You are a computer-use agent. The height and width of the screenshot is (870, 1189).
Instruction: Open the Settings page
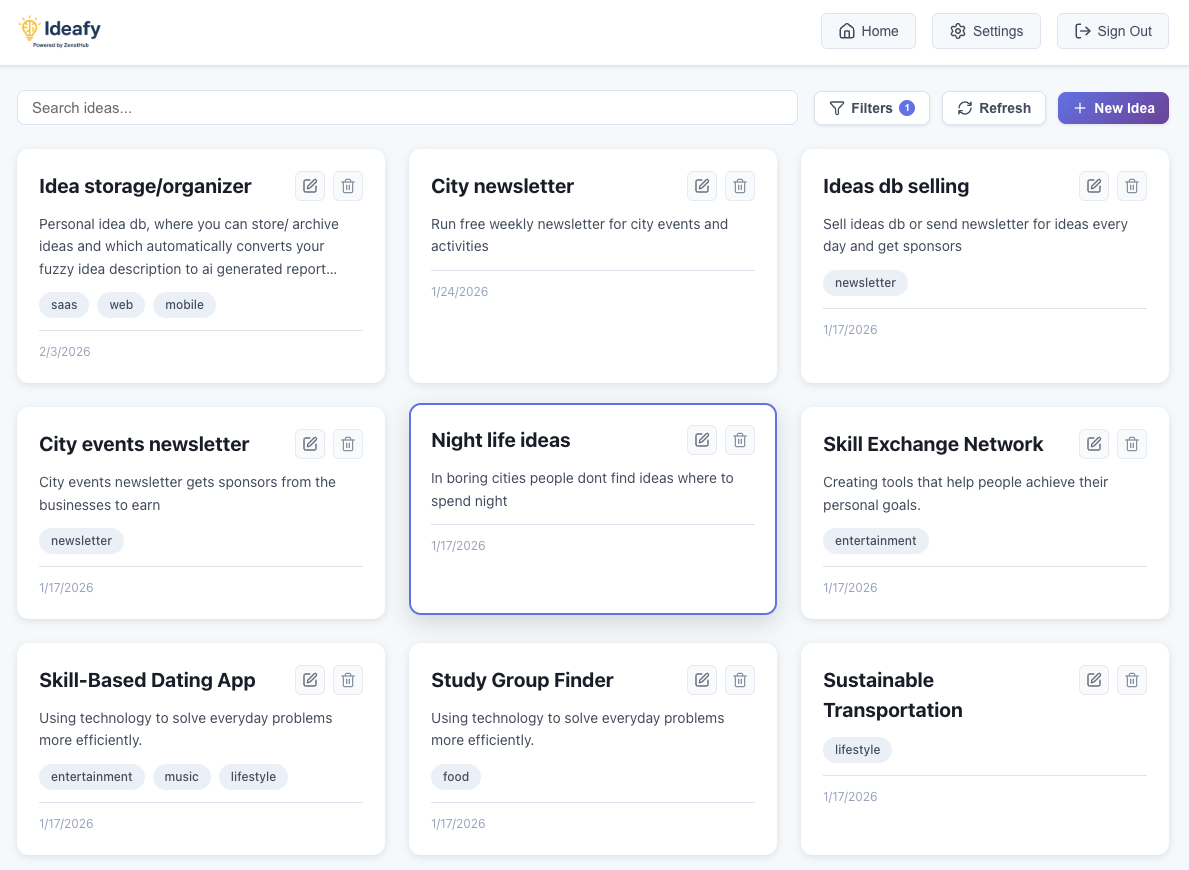tap(986, 31)
